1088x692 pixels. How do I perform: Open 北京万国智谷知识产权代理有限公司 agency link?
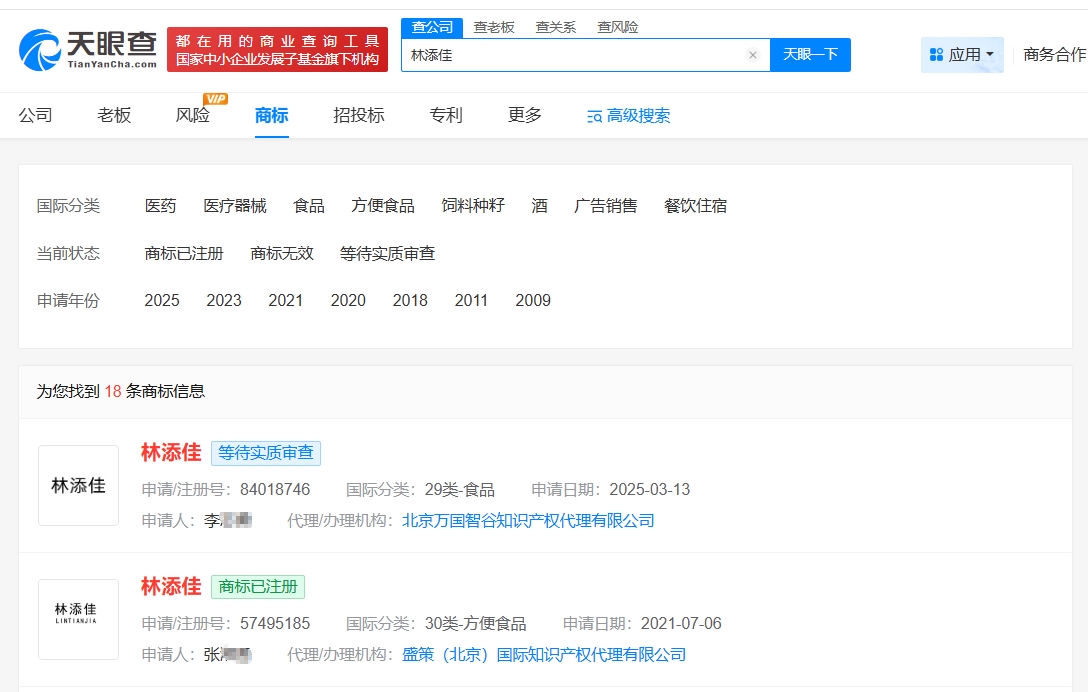point(528,521)
